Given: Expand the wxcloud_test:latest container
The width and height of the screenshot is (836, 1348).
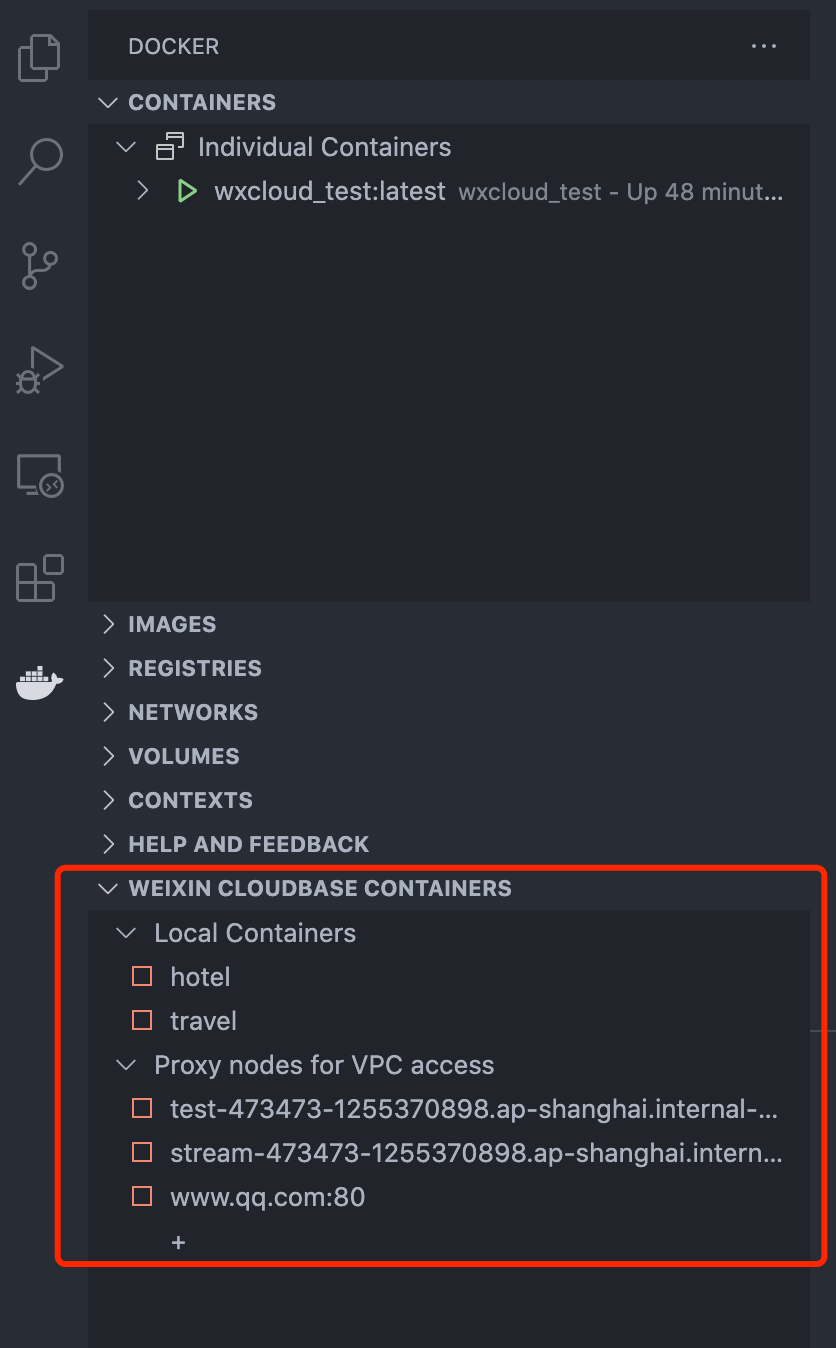Looking at the screenshot, I should point(143,191).
